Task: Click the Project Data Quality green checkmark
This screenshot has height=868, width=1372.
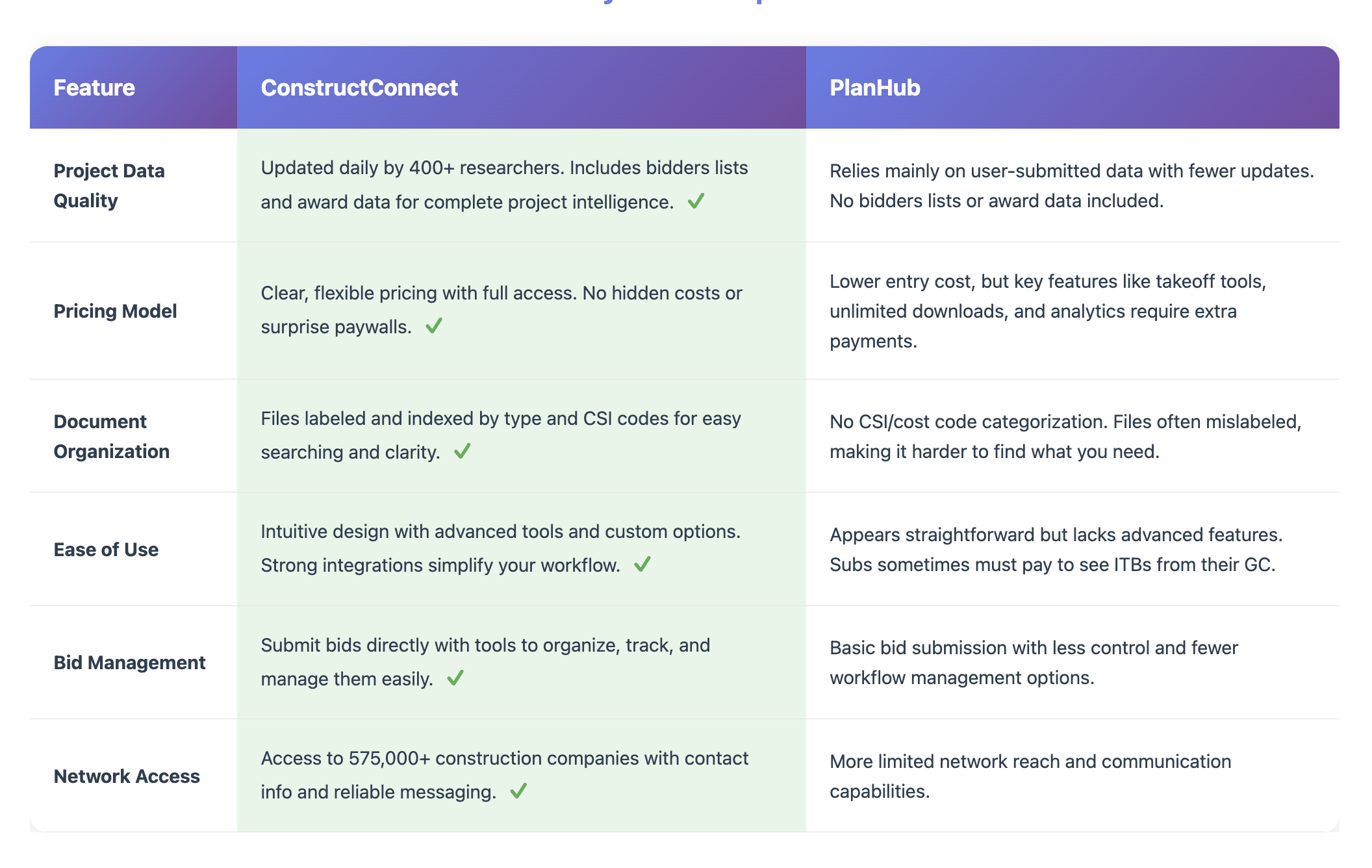Action: pyautogui.click(x=696, y=201)
